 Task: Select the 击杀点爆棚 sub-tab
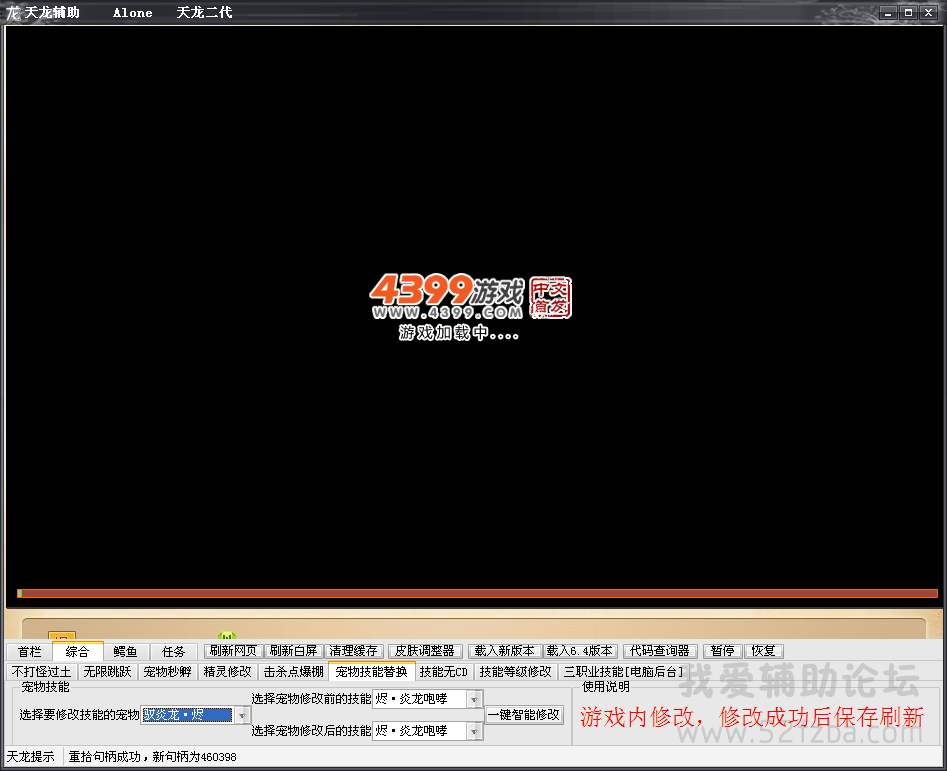294,672
